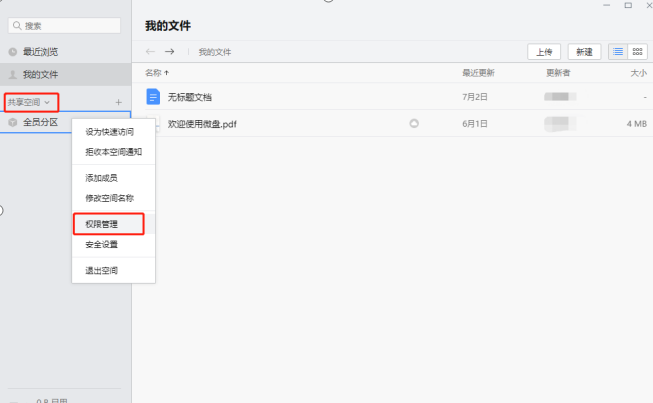The image size is (653, 403).
Task: Click the plus icon beside 共享空间
Action: [x=118, y=102]
